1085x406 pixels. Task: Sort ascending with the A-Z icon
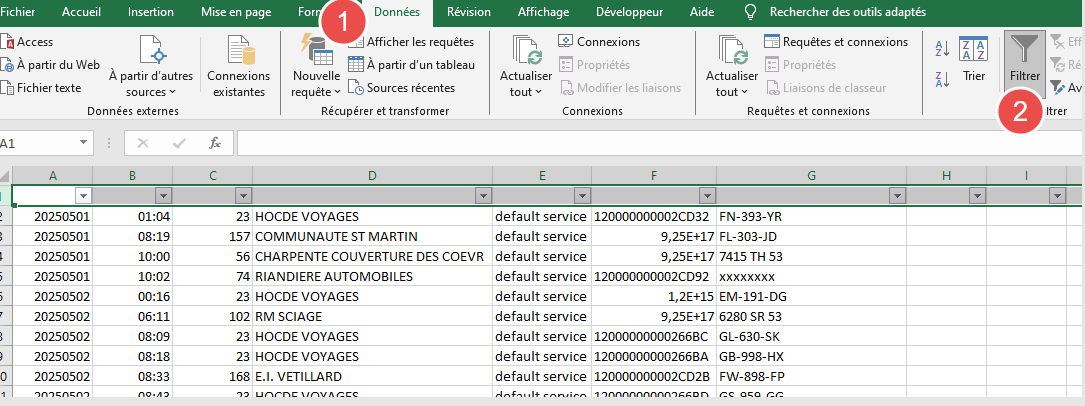pyautogui.click(x=942, y=48)
